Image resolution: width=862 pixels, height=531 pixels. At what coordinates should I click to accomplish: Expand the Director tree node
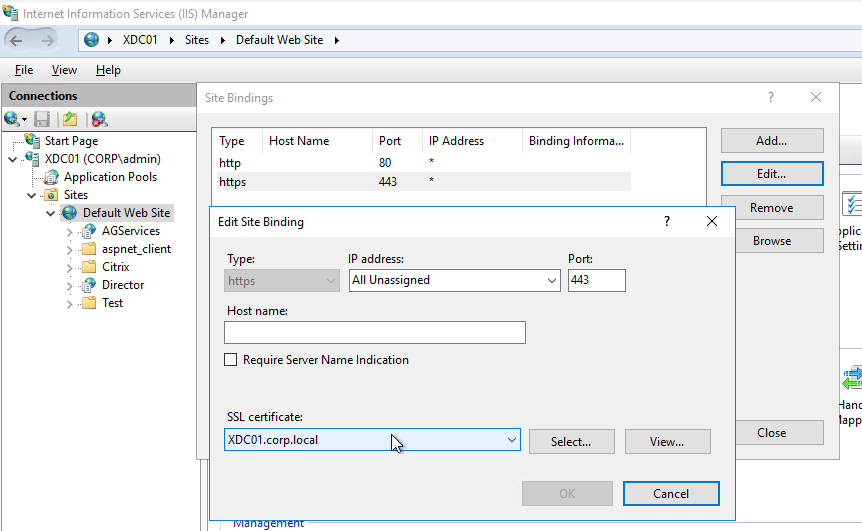click(x=69, y=286)
